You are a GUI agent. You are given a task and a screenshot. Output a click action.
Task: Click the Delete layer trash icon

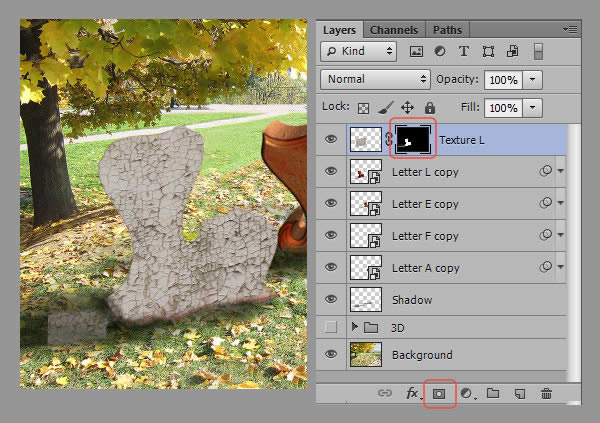(x=546, y=394)
